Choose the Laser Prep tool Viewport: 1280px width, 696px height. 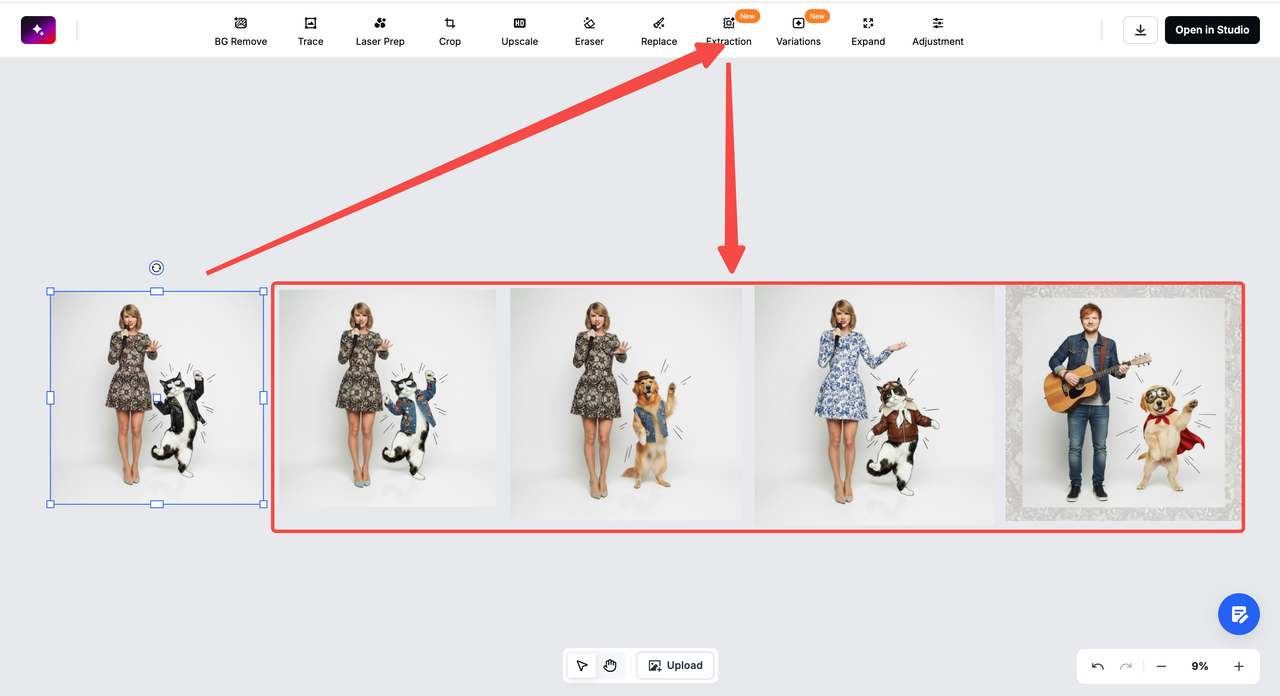pos(380,31)
